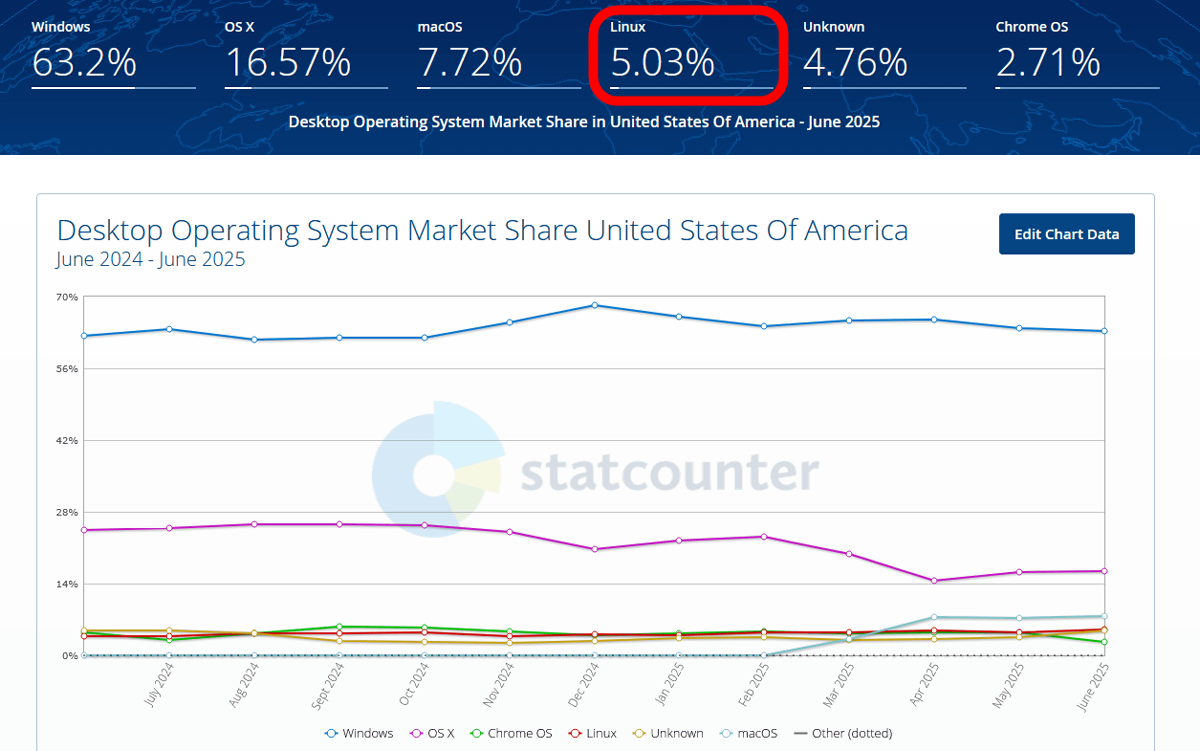This screenshot has height=751, width=1200.
Task: Toggle Unknown legend entry
Action: click(668, 733)
